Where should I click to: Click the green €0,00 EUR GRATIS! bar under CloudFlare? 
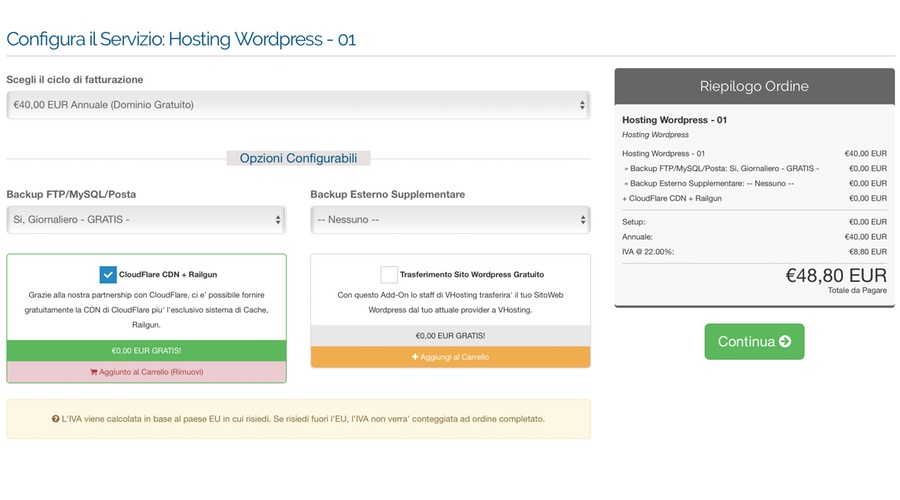point(146,351)
